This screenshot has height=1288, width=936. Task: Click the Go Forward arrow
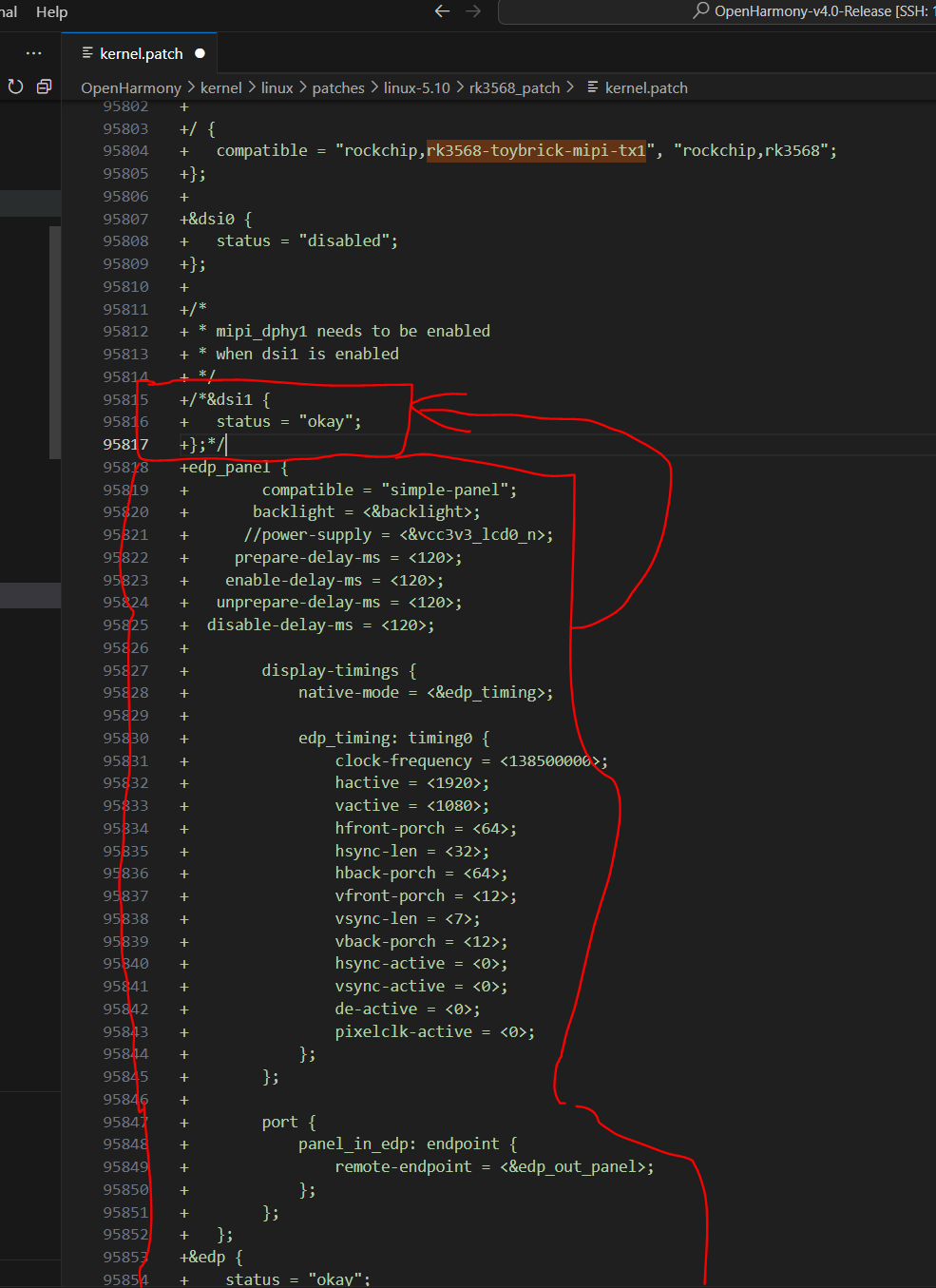coord(473,11)
